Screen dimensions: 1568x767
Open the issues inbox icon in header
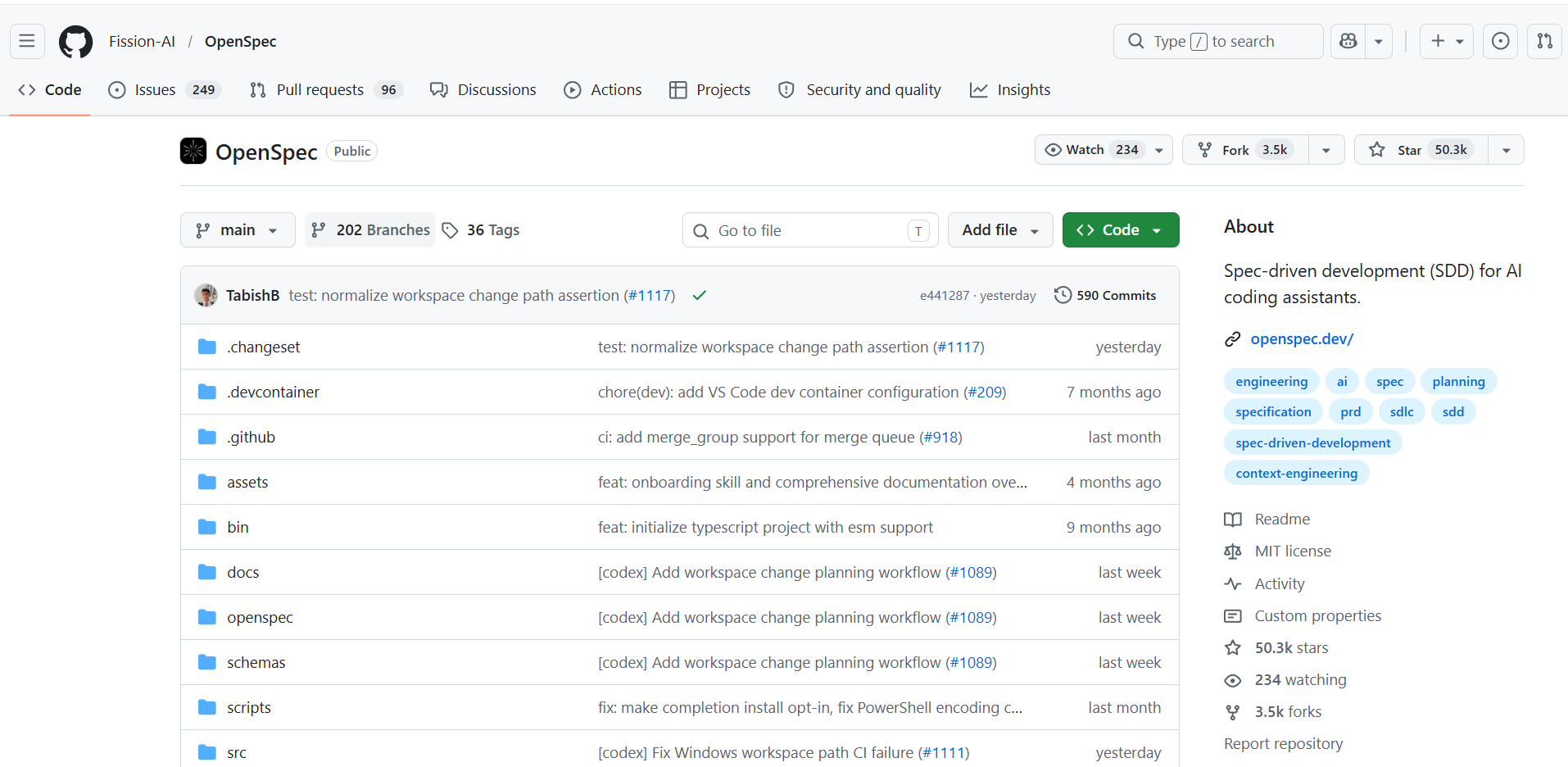coord(1500,41)
